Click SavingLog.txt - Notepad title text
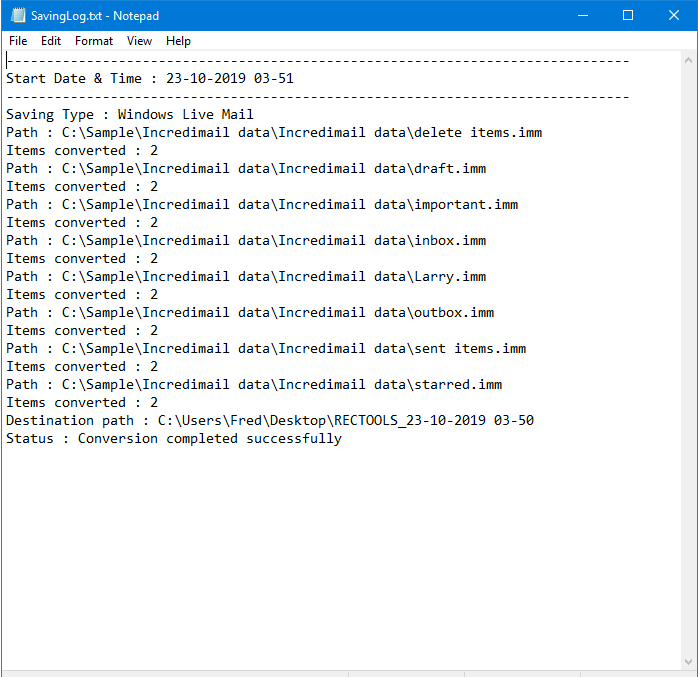Viewport: 698px width, 677px height. (x=95, y=16)
